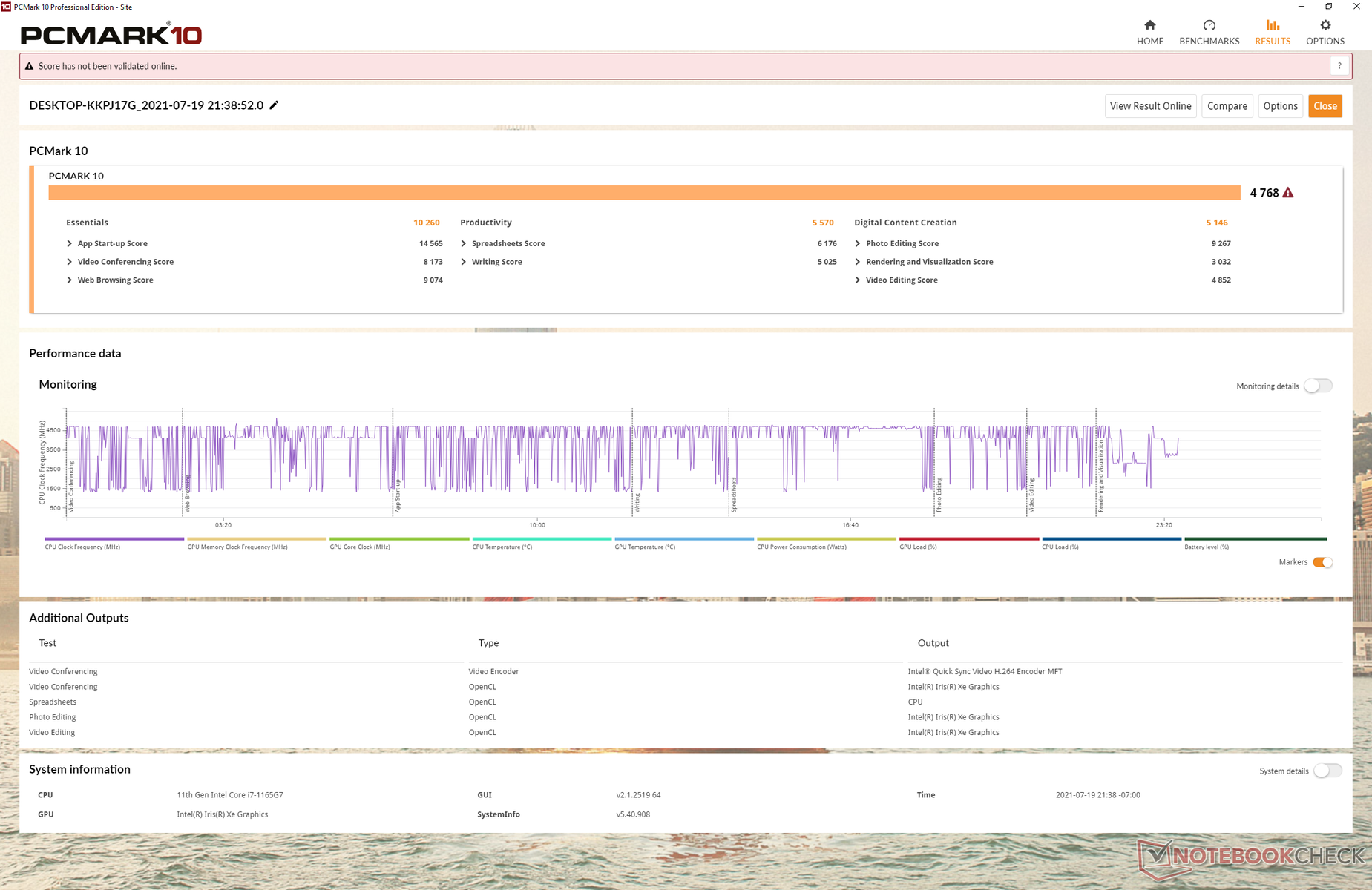Image resolution: width=1372 pixels, height=890 pixels.
Task: Expand Photo Editing Score details
Action: coord(858,243)
